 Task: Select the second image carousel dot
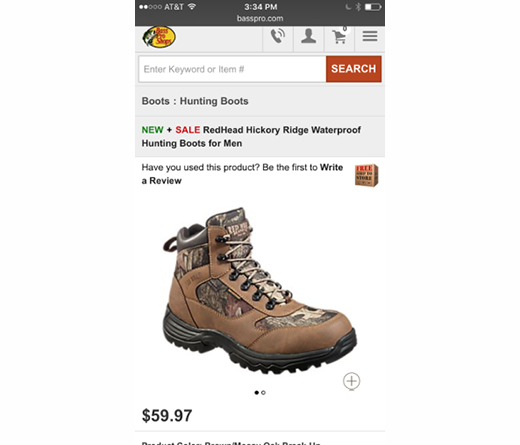click(263, 393)
